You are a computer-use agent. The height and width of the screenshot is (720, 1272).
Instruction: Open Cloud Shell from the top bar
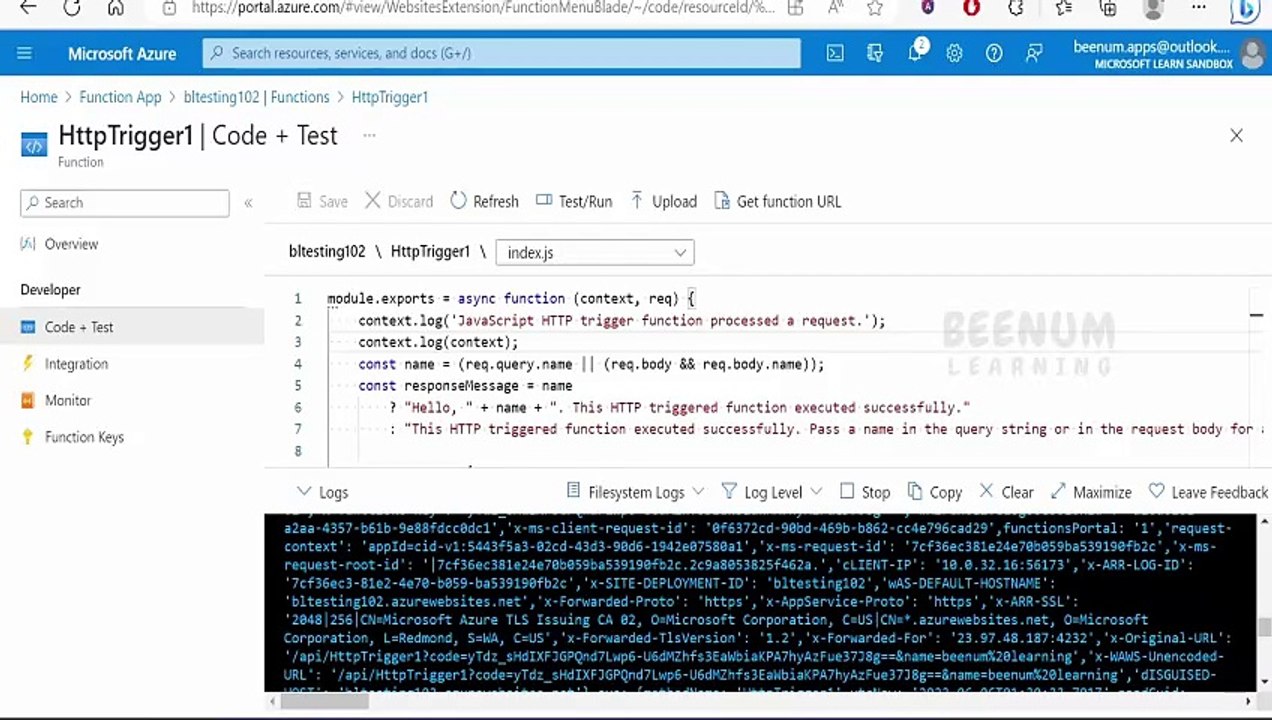[x=835, y=53]
